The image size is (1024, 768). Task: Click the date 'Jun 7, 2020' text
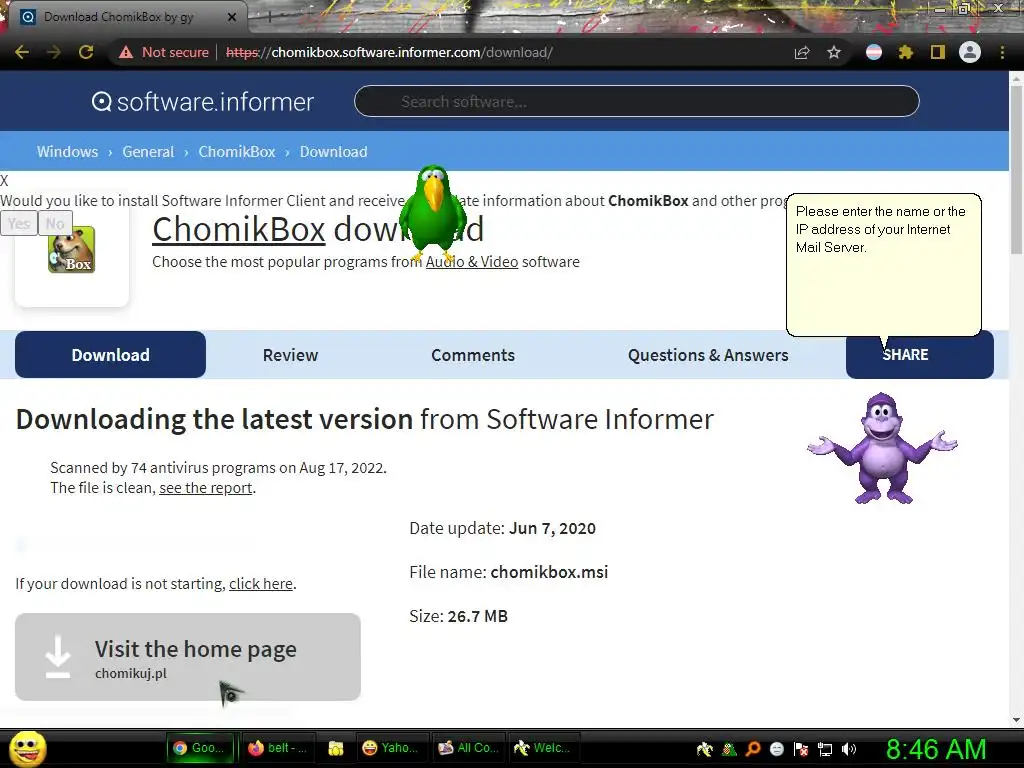pos(552,528)
